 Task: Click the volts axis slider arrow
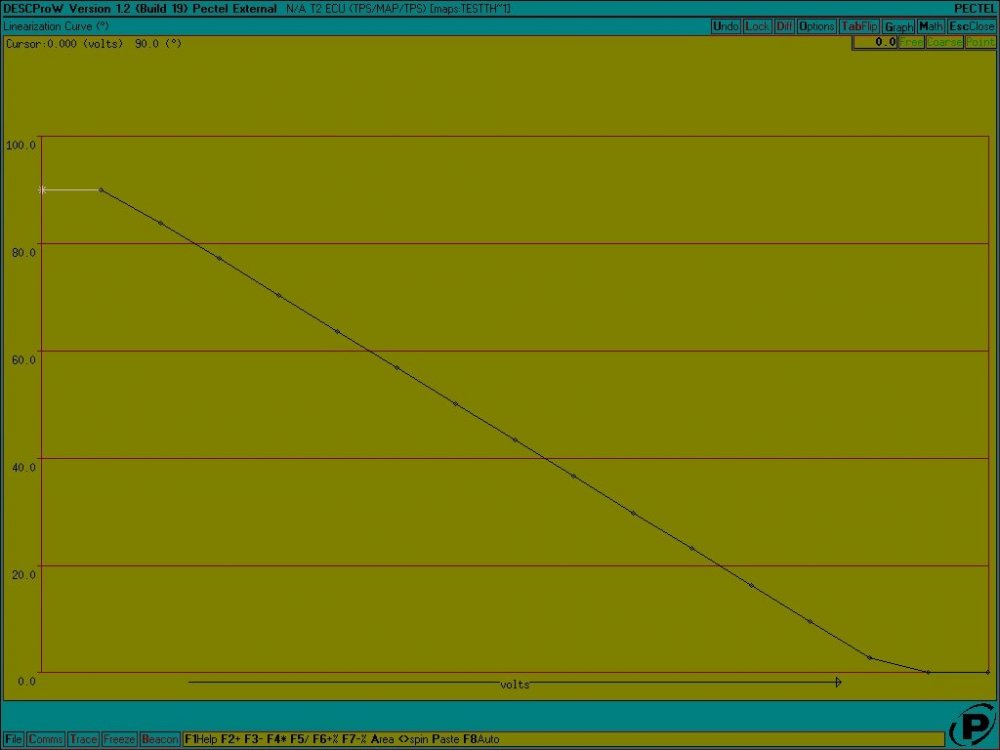point(838,682)
